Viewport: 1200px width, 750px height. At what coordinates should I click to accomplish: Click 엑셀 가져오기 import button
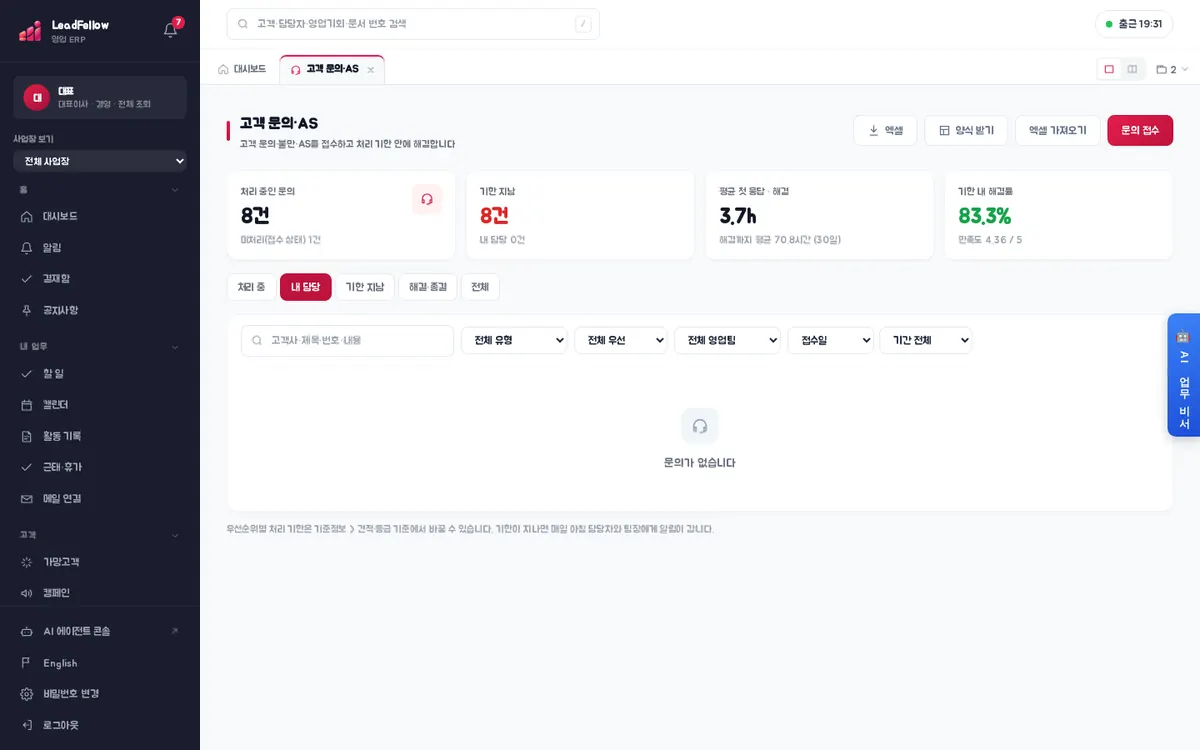pyautogui.click(x=1058, y=130)
